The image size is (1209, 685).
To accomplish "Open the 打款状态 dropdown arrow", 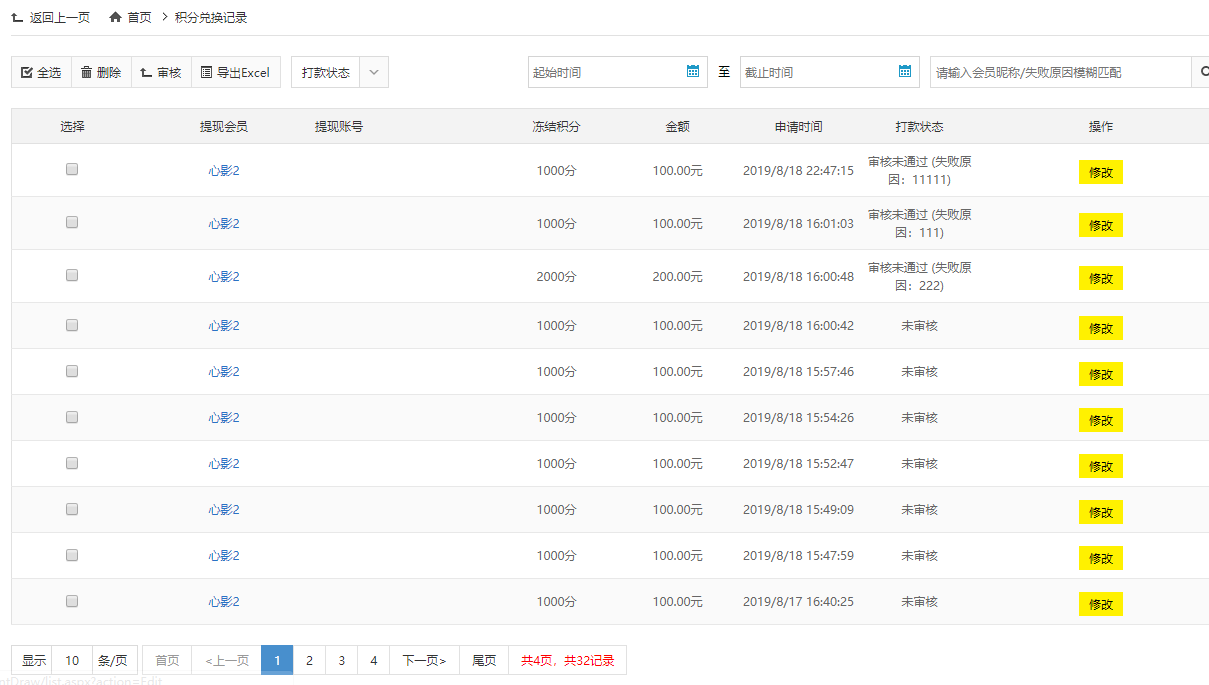I will point(374,72).
